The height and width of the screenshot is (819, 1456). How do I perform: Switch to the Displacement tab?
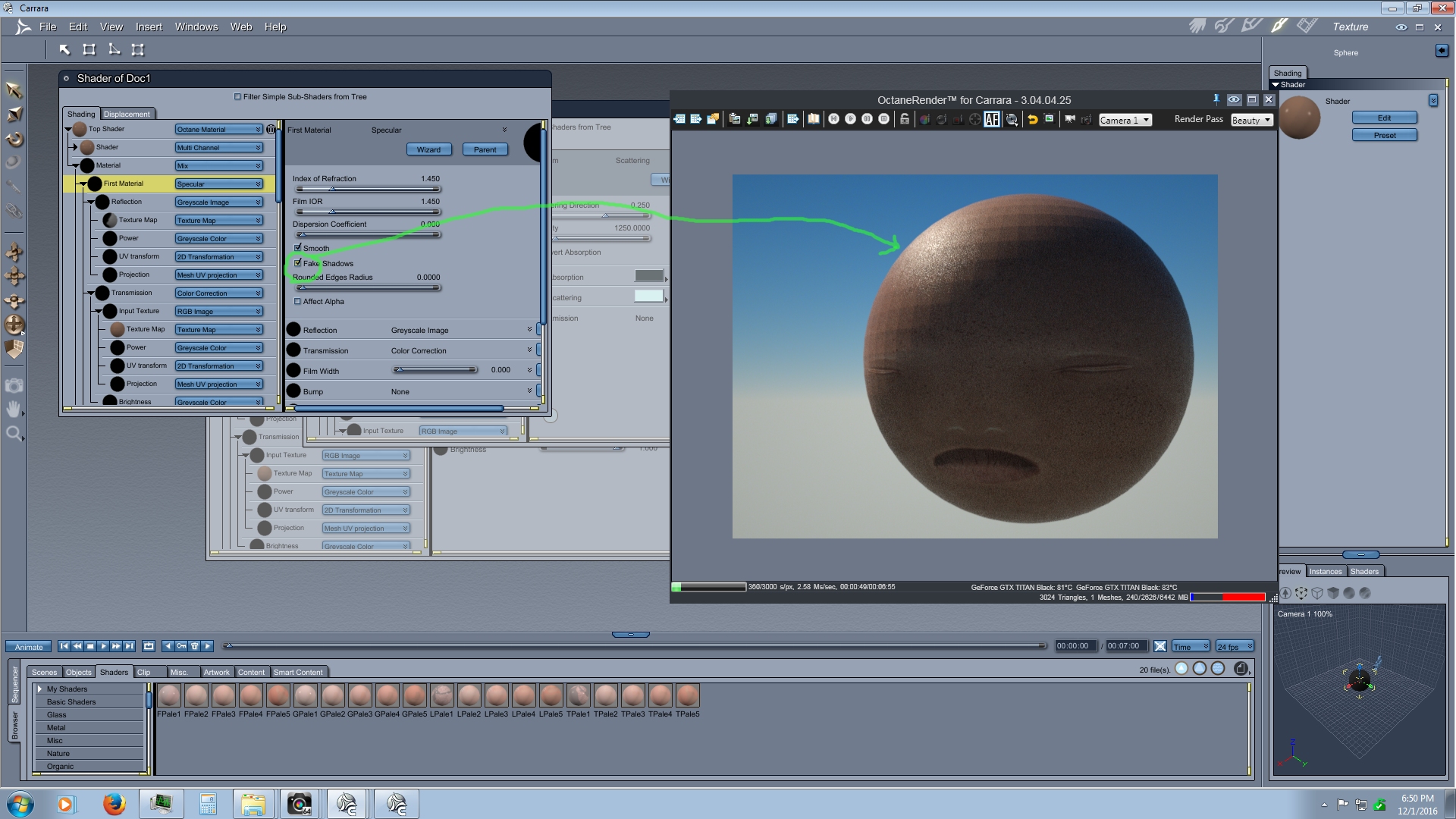coord(127,115)
